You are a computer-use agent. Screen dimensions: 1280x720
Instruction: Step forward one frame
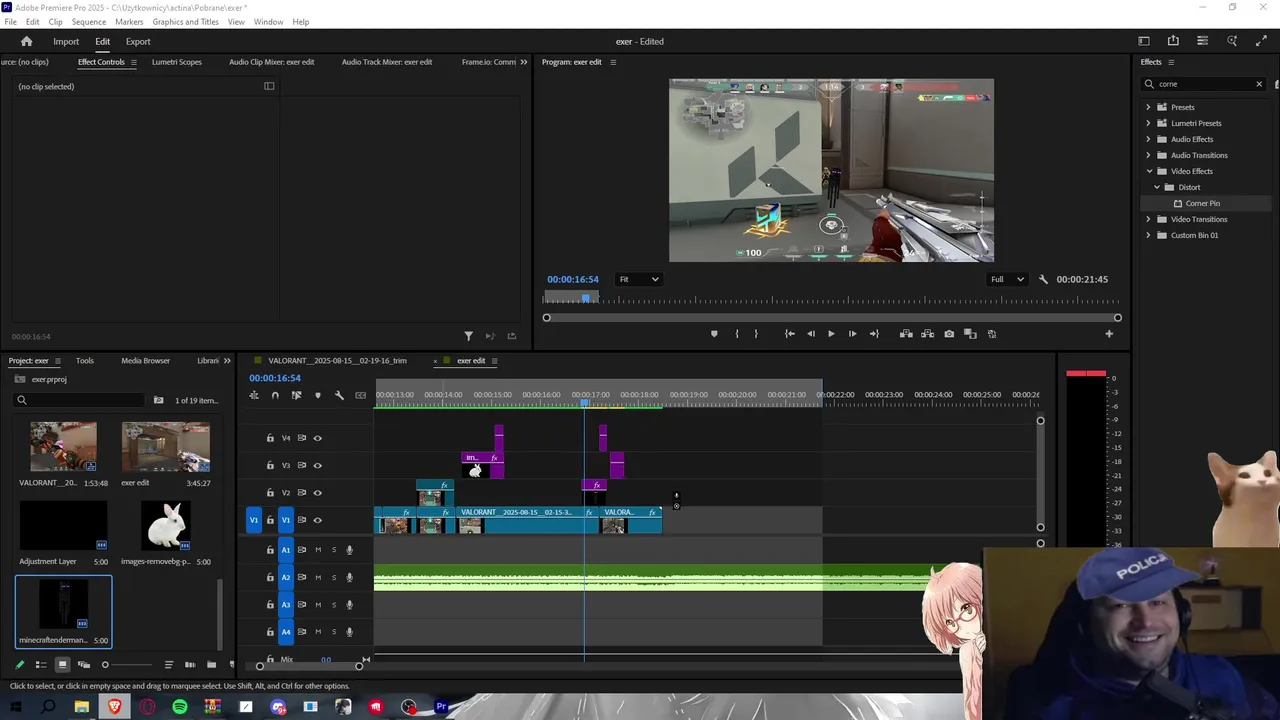click(852, 334)
